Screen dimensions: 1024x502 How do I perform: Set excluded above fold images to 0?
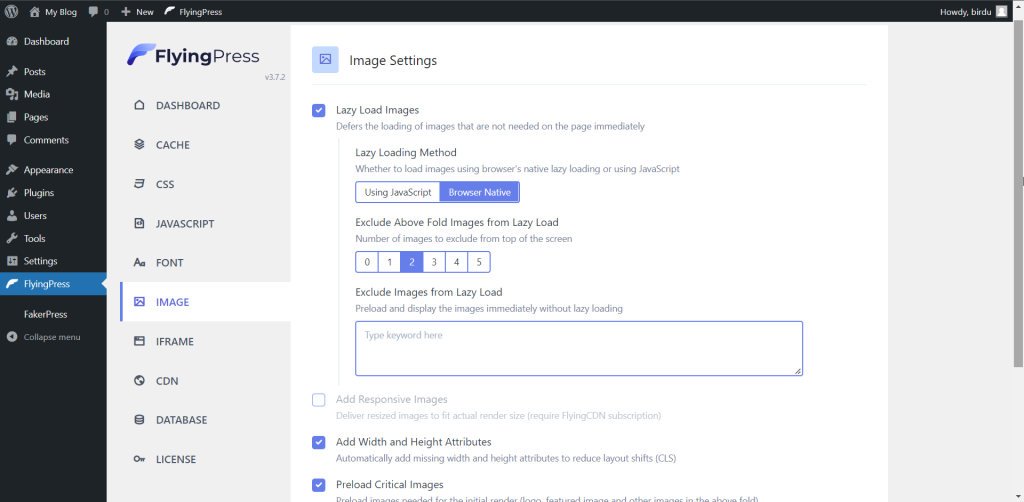[367, 262]
